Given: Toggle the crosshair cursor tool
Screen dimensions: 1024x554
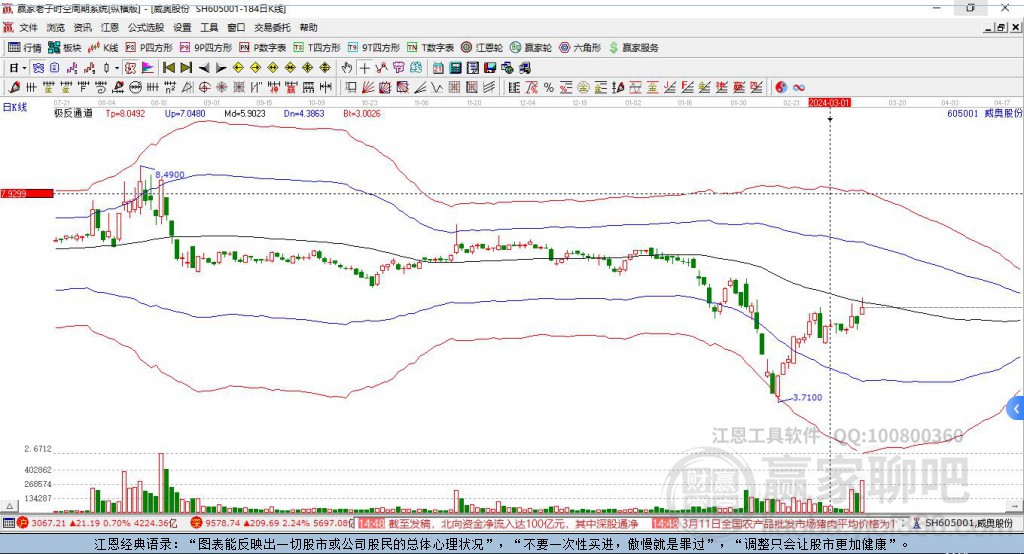Looking at the screenshot, I should click(x=364, y=68).
